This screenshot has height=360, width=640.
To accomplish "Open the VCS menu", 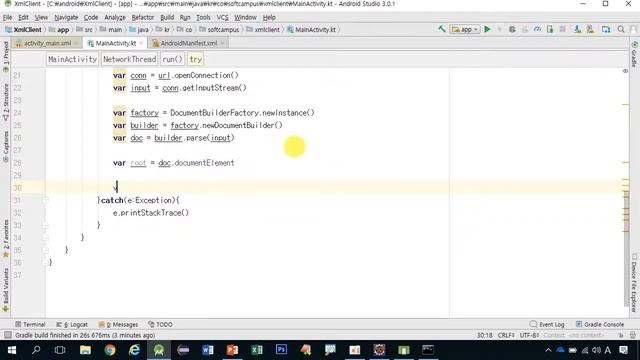I will [222, 17].
